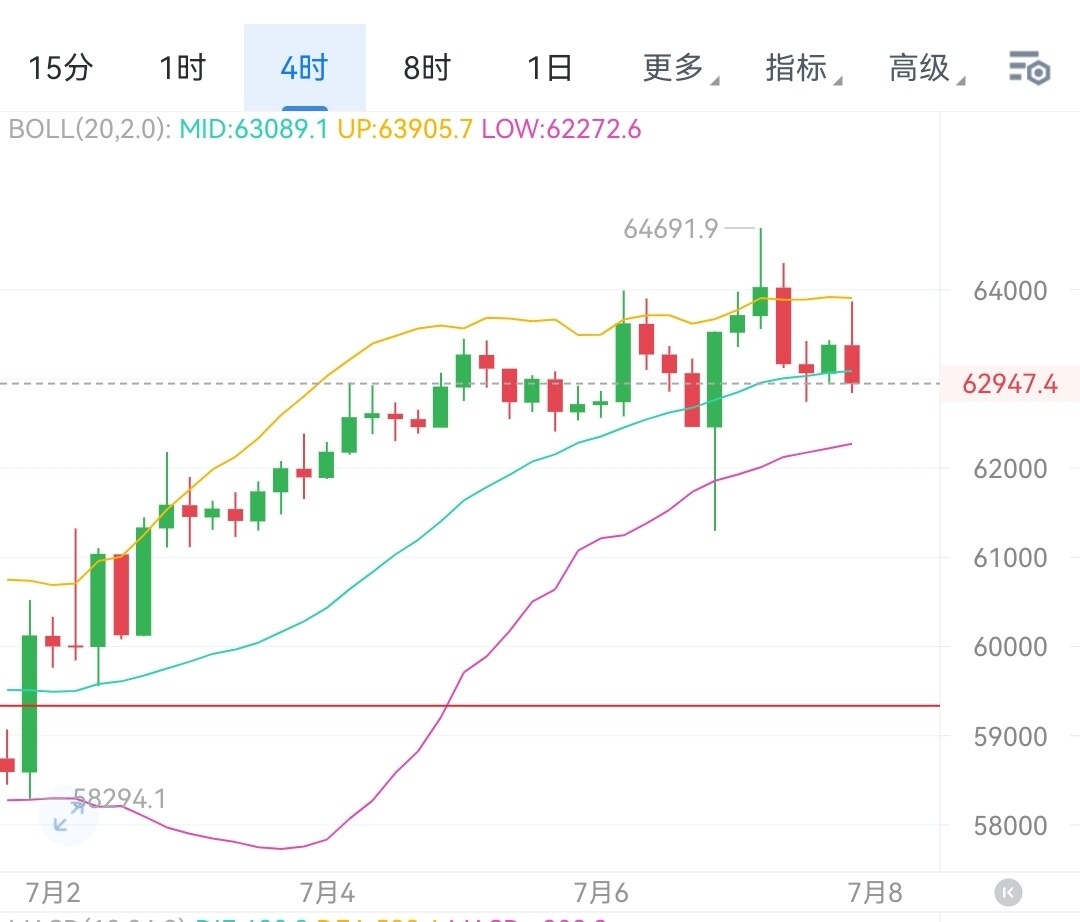Tap the UP:63905.7 value
Screen dimensions: 1080x922
click(x=405, y=129)
